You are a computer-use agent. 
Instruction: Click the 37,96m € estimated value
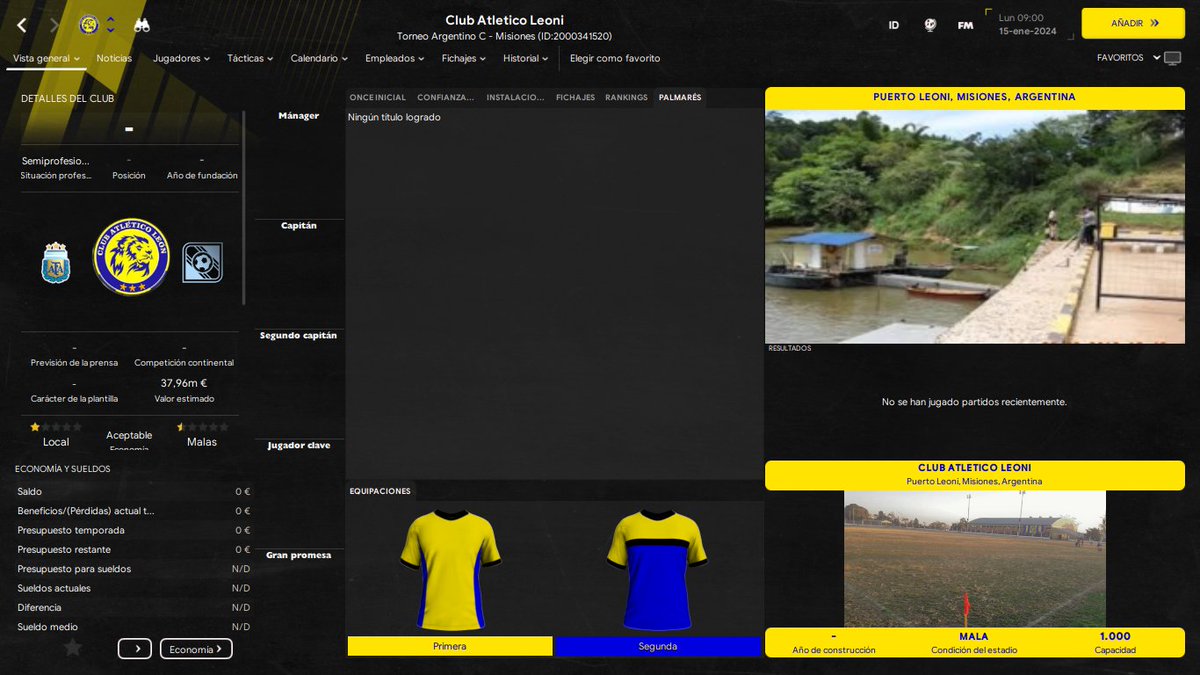(183, 383)
